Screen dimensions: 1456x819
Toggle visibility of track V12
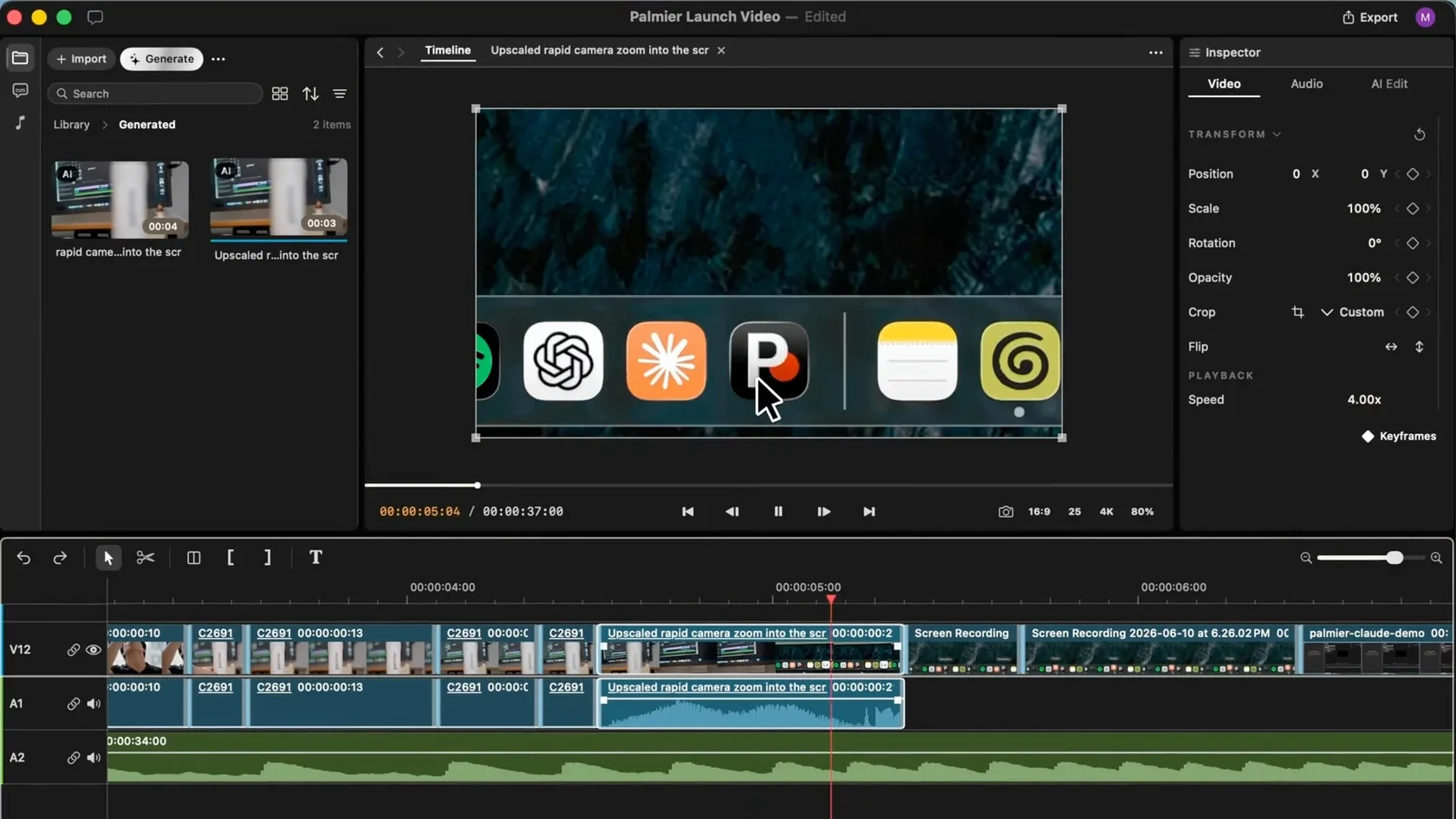click(x=94, y=650)
